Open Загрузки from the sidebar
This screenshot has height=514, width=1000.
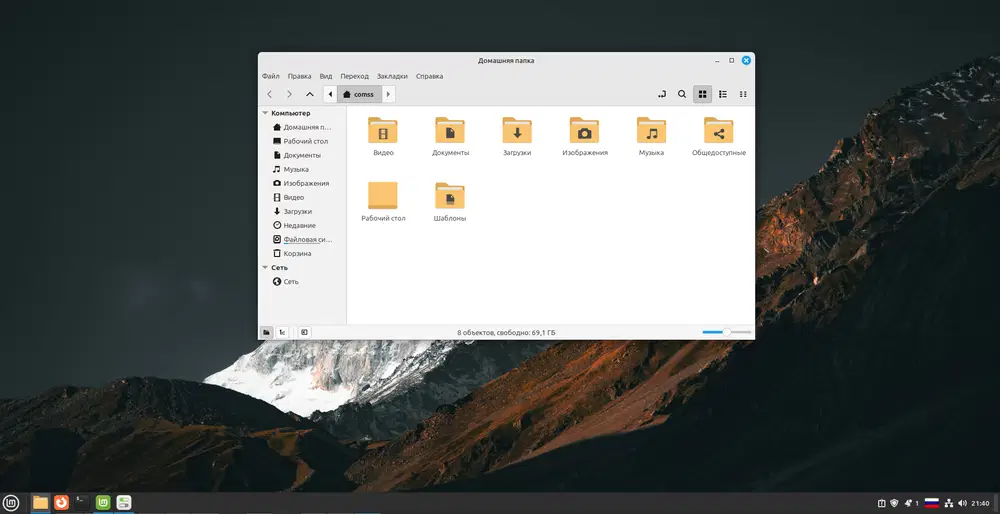(292, 212)
